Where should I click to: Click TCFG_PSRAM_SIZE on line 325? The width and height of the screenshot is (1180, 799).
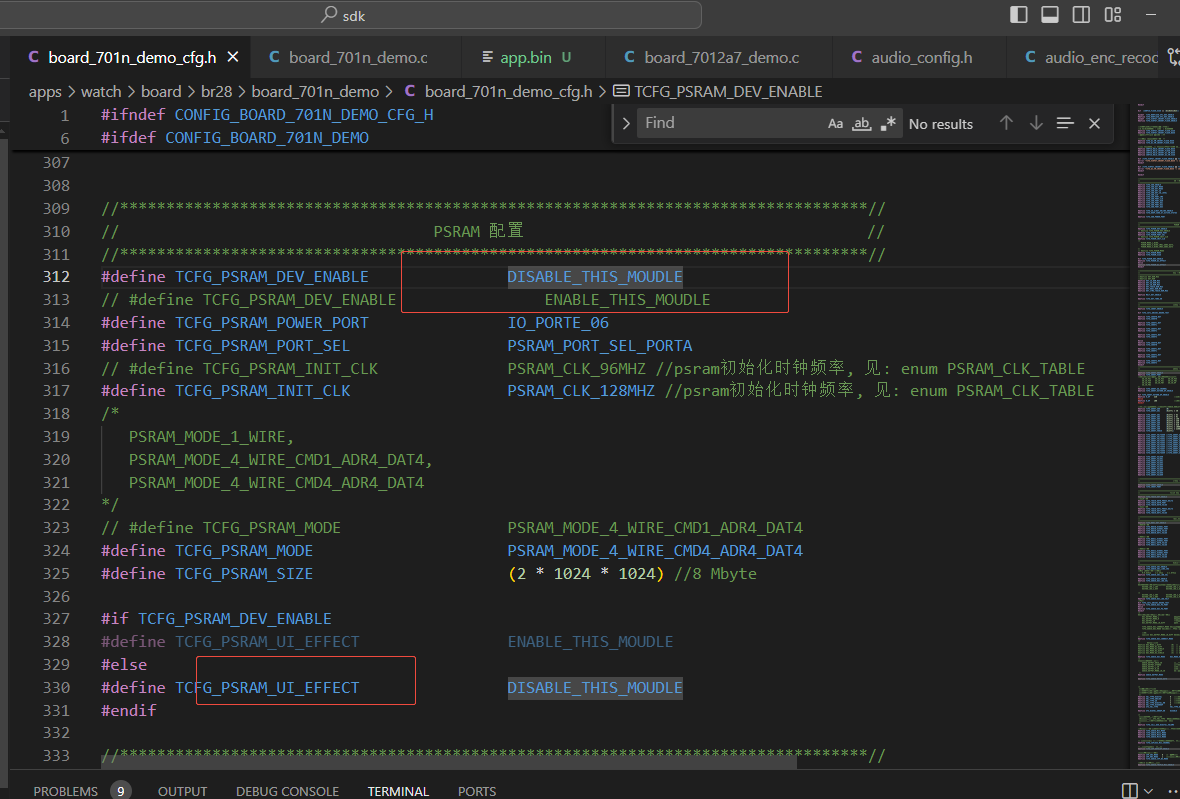(x=244, y=573)
